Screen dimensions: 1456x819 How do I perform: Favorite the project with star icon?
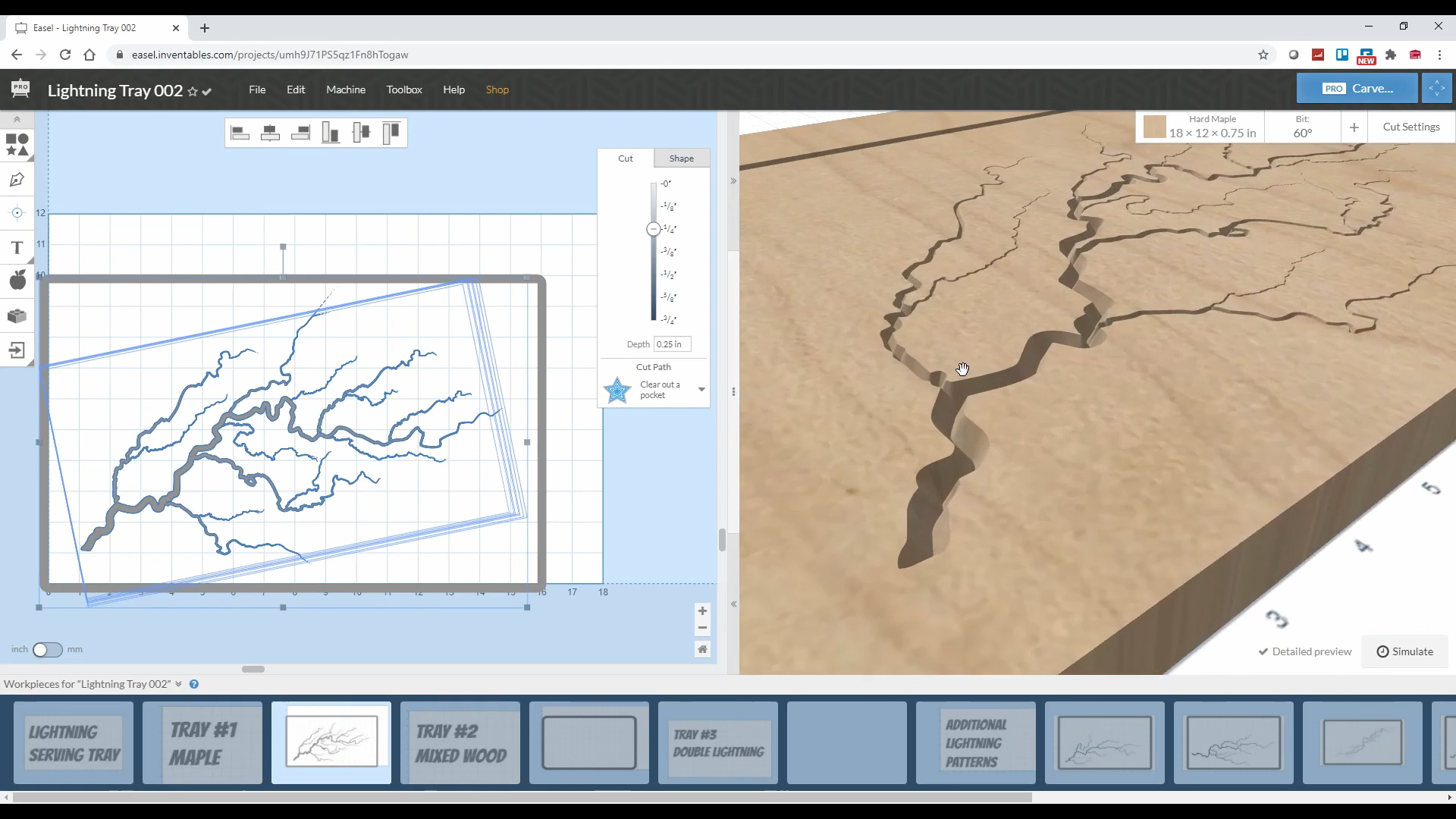coord(193,92)
